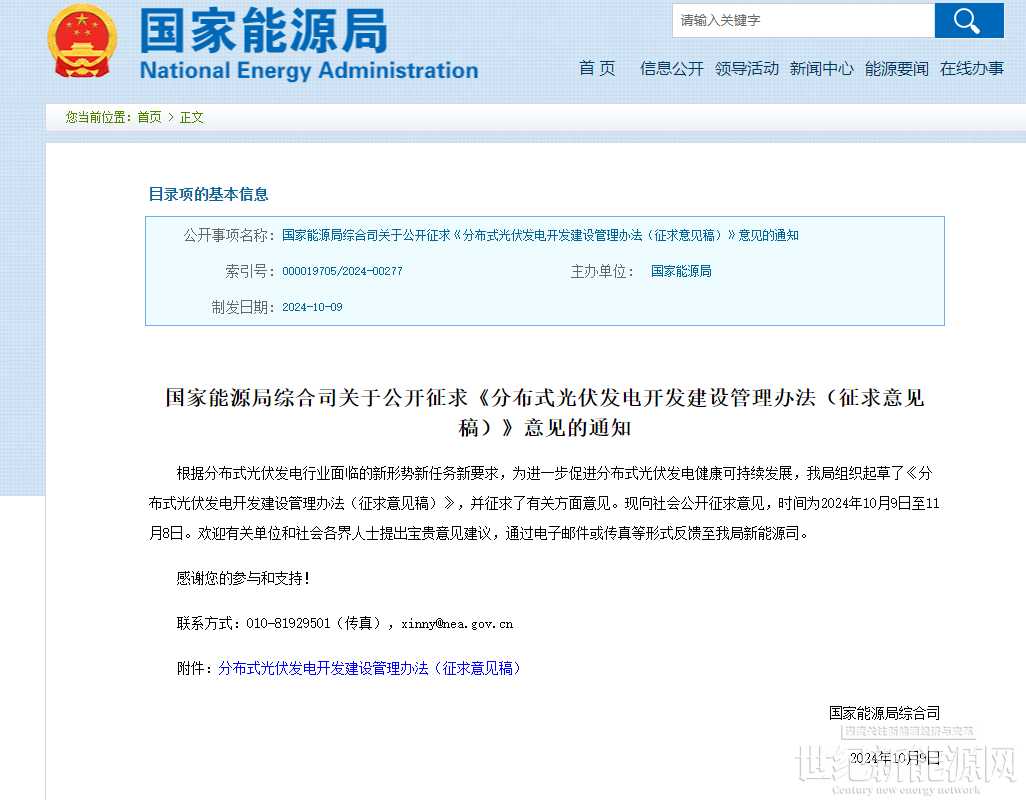The width and height of the screenshot is (1026, 800).
Task: Click the blue search magnifier button
Action: (x=968, y=20)
